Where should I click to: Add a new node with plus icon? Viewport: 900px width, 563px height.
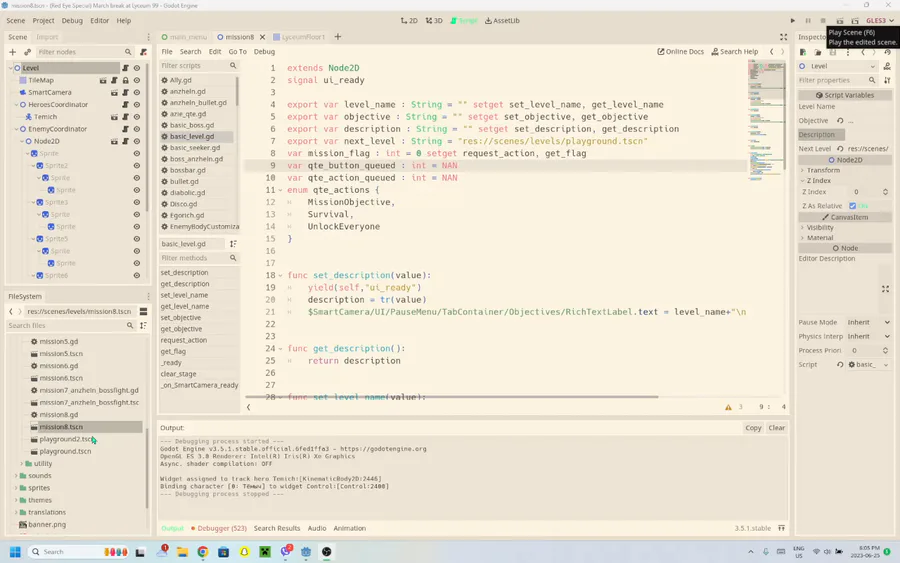click(13, 52)
